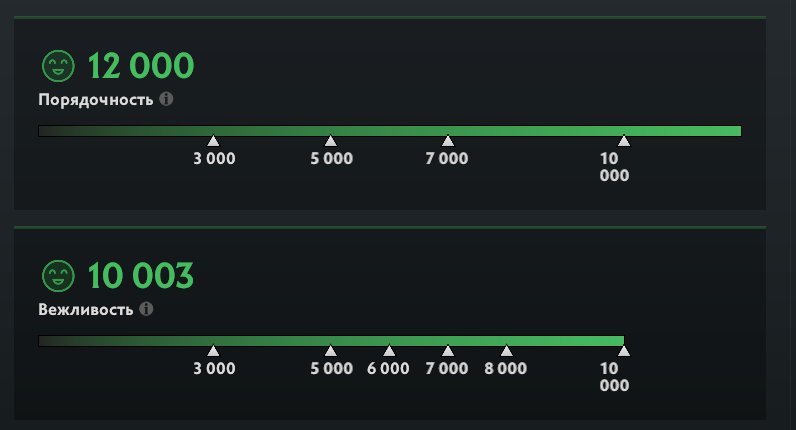This screenshot has height=430, width=796.
Task: Select the 5 000 triangle marker on Вежливость bar
Action: (331, 351)
